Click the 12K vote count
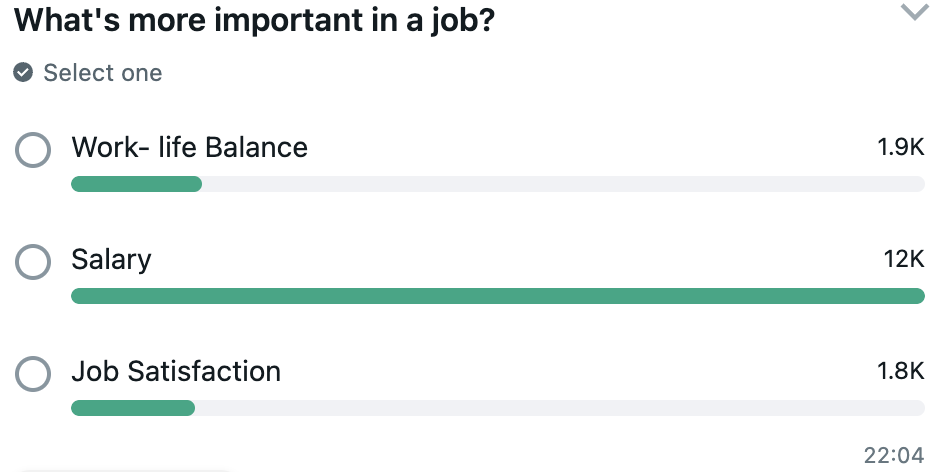 pos(904,260)
